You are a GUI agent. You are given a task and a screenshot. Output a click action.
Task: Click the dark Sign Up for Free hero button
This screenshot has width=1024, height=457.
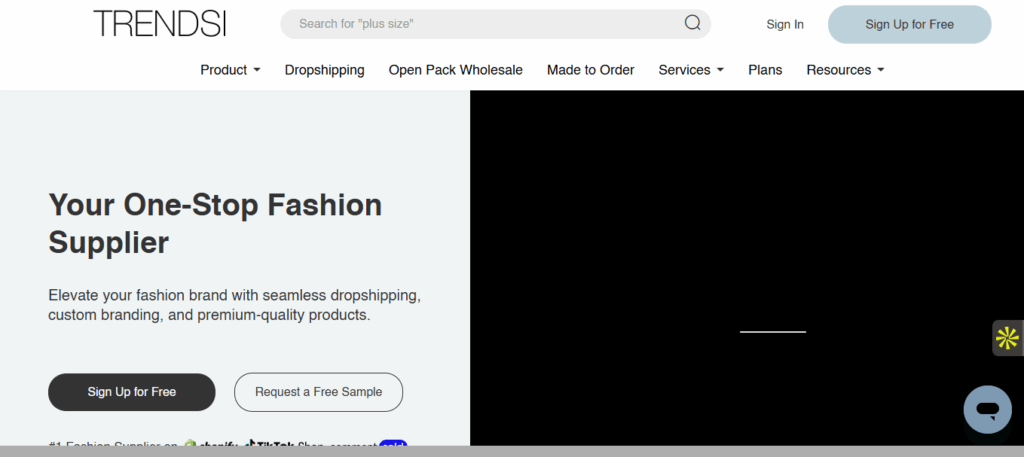click(x=131, y=392)
